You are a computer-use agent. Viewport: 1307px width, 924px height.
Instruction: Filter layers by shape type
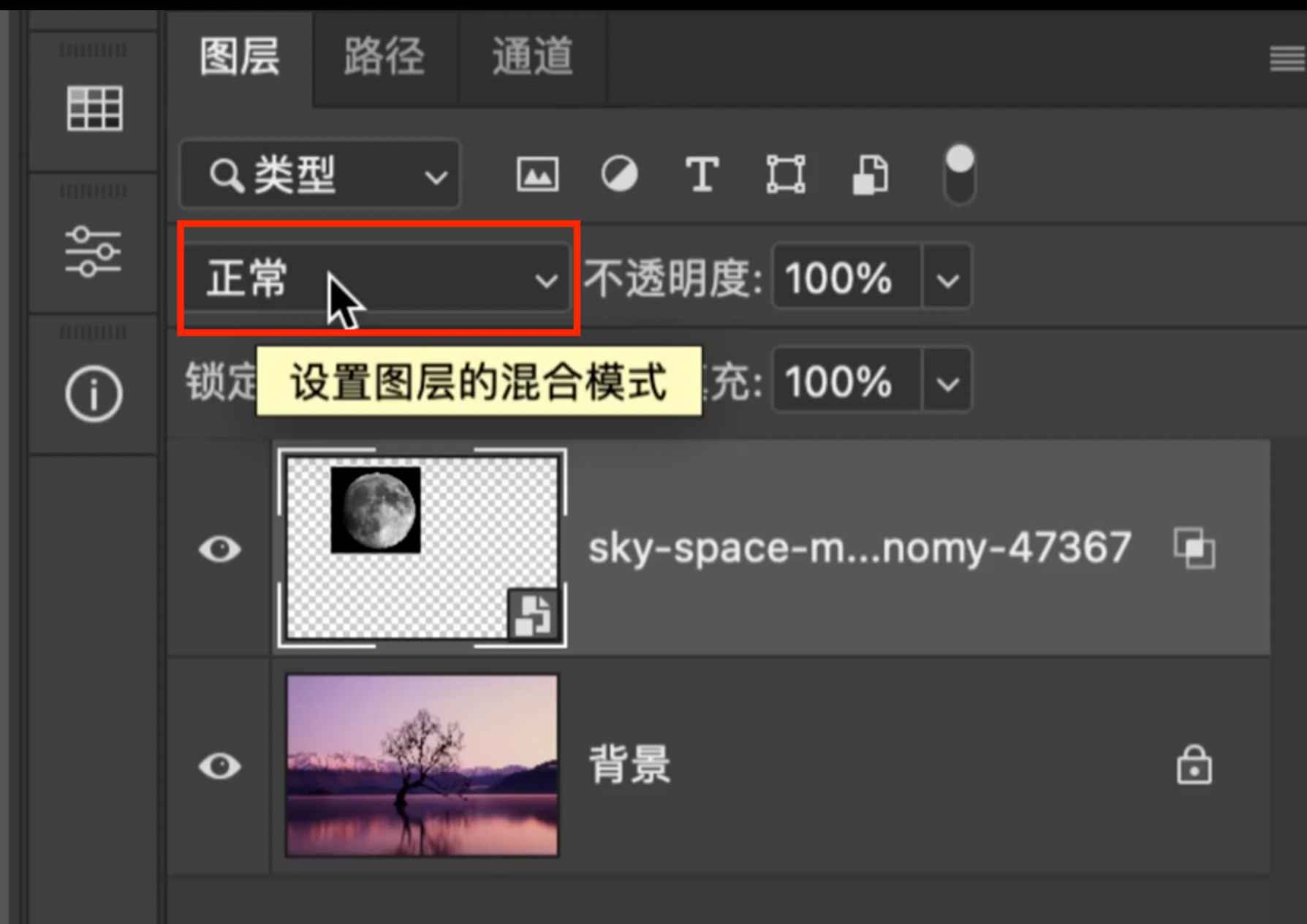pyautogui.click(x=785, y=175)
